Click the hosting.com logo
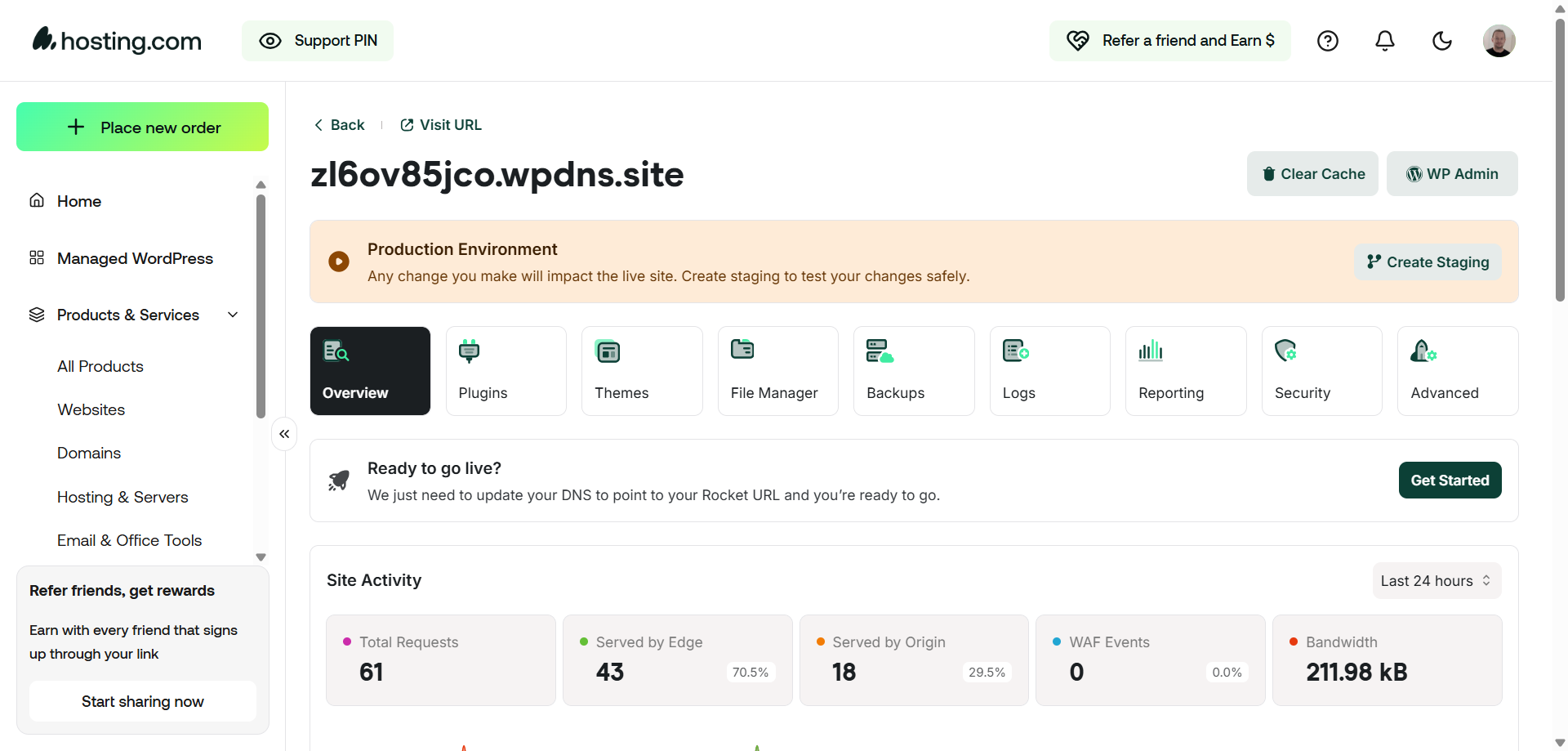Image resolution: width=1568 pixels, height=751 pixels. point(117,40)
